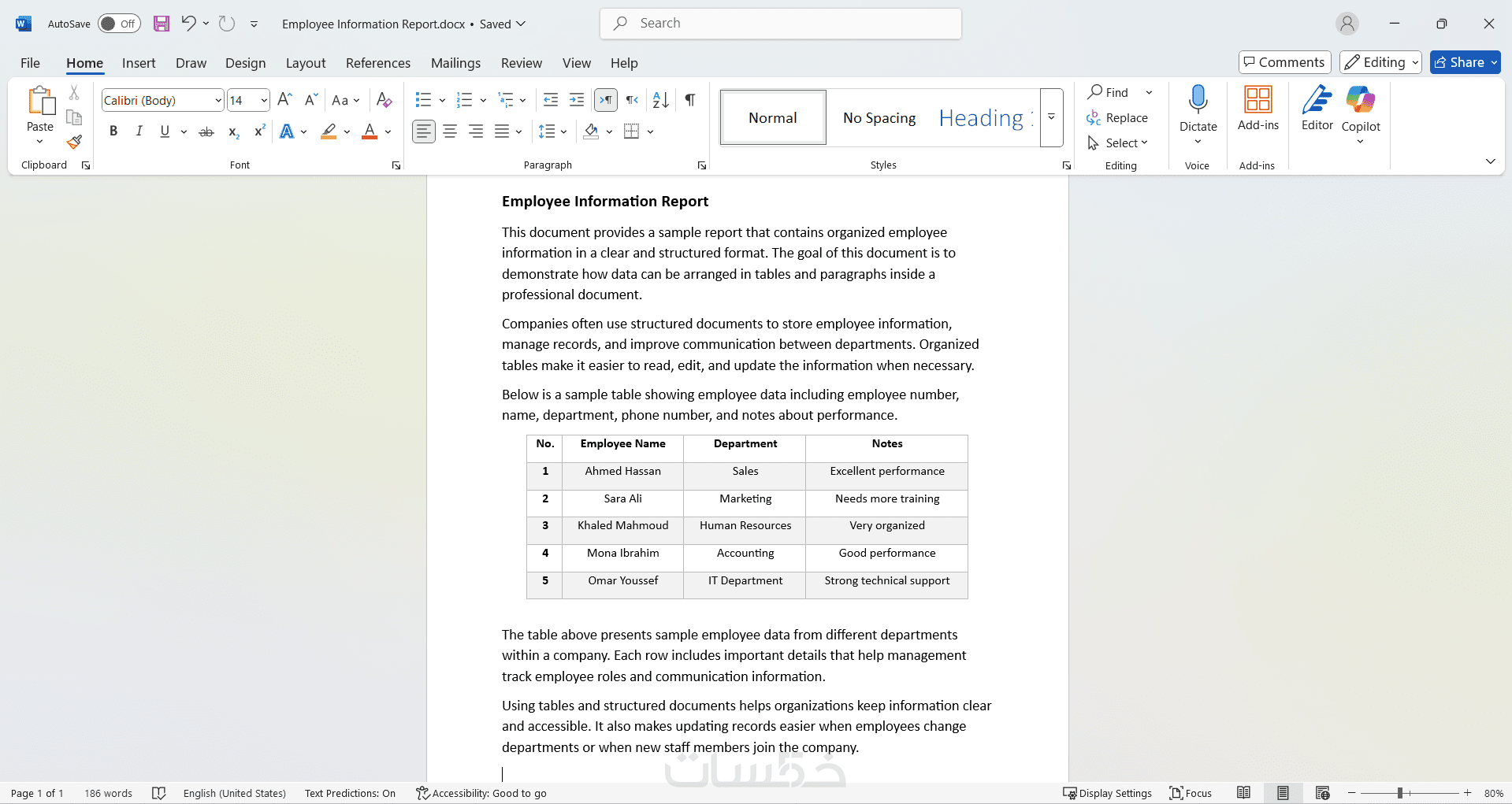Shrink font size with the smaller A icon
Screen dimensions: 1512x804
point(311,100)
